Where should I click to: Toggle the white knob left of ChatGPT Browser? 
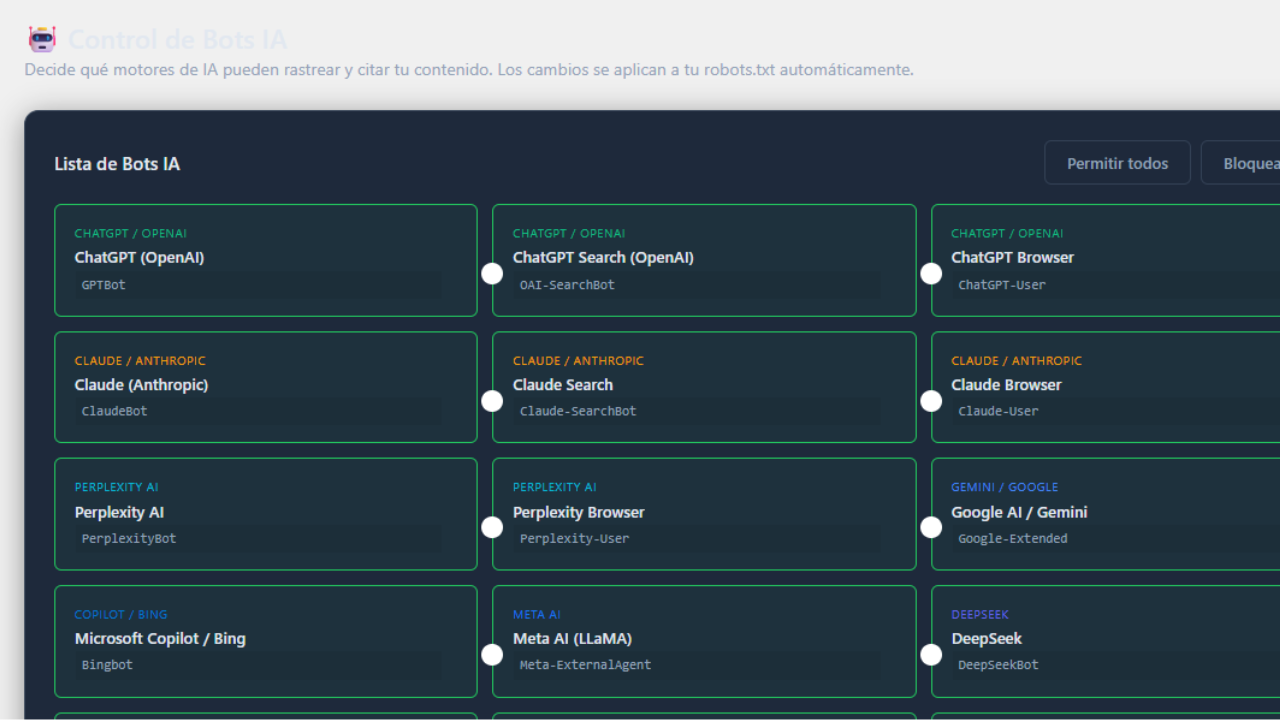coord(931,274)
